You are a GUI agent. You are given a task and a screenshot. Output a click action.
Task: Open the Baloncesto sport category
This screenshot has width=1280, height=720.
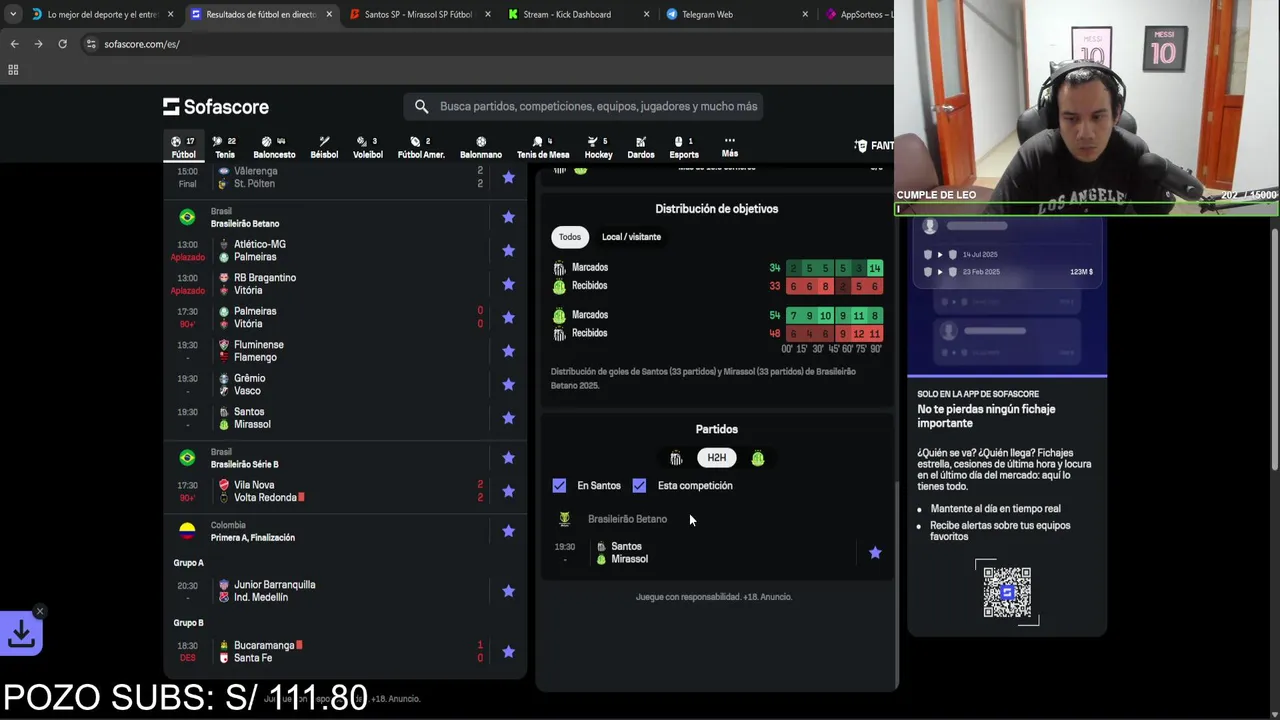274,147
